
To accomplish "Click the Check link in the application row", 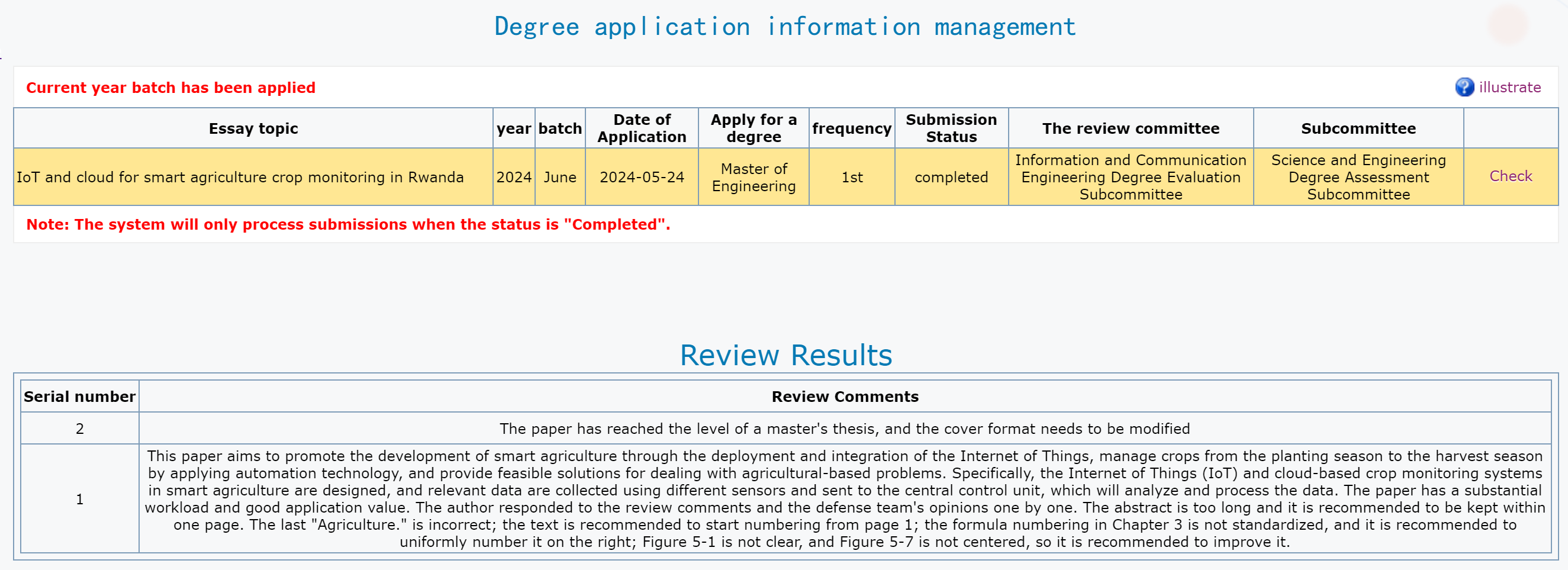I will click(x=1510, y=176).
